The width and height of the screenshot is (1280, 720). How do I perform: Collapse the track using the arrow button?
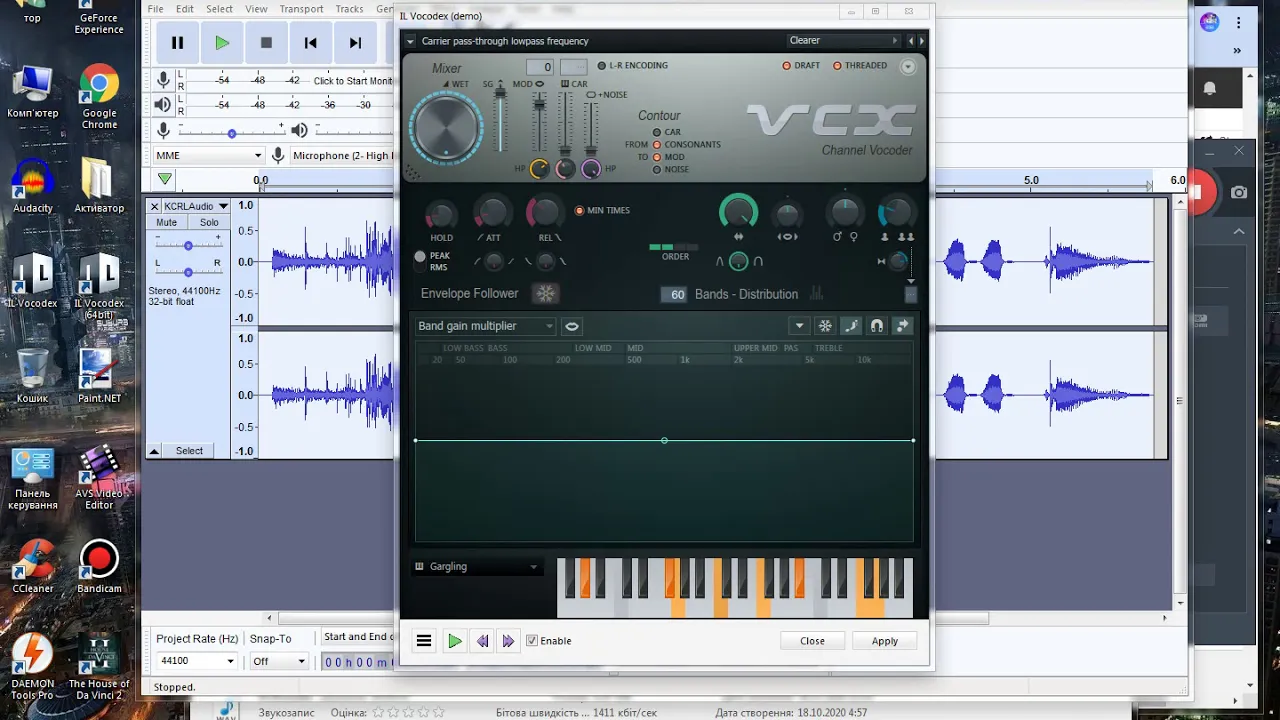click(x=155, y=451)
